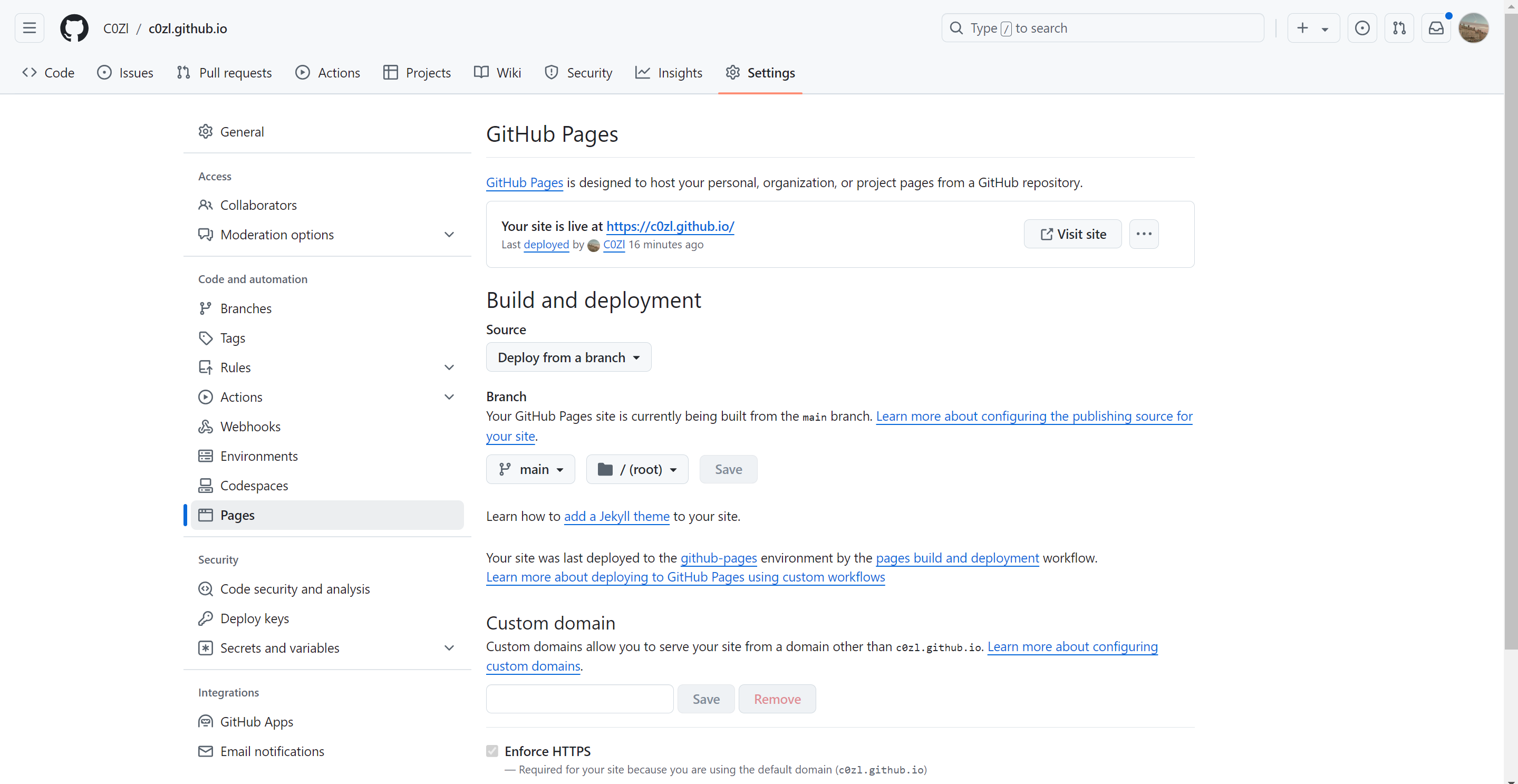Open the user avatar menu

pyautogui.click(x=1473, y=28)
